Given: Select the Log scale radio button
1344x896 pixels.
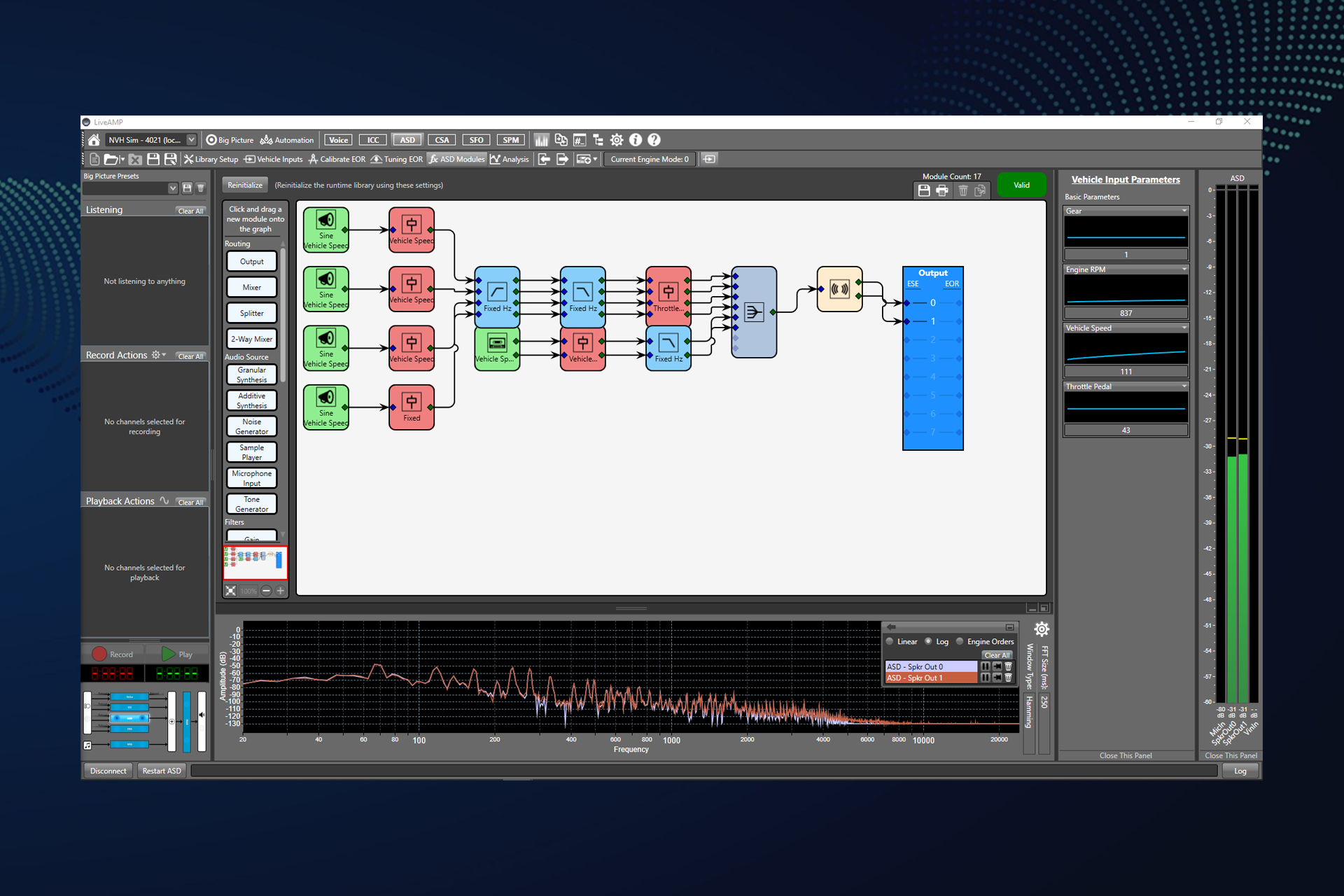Looking at the screenshot, I should pos(928,641).
